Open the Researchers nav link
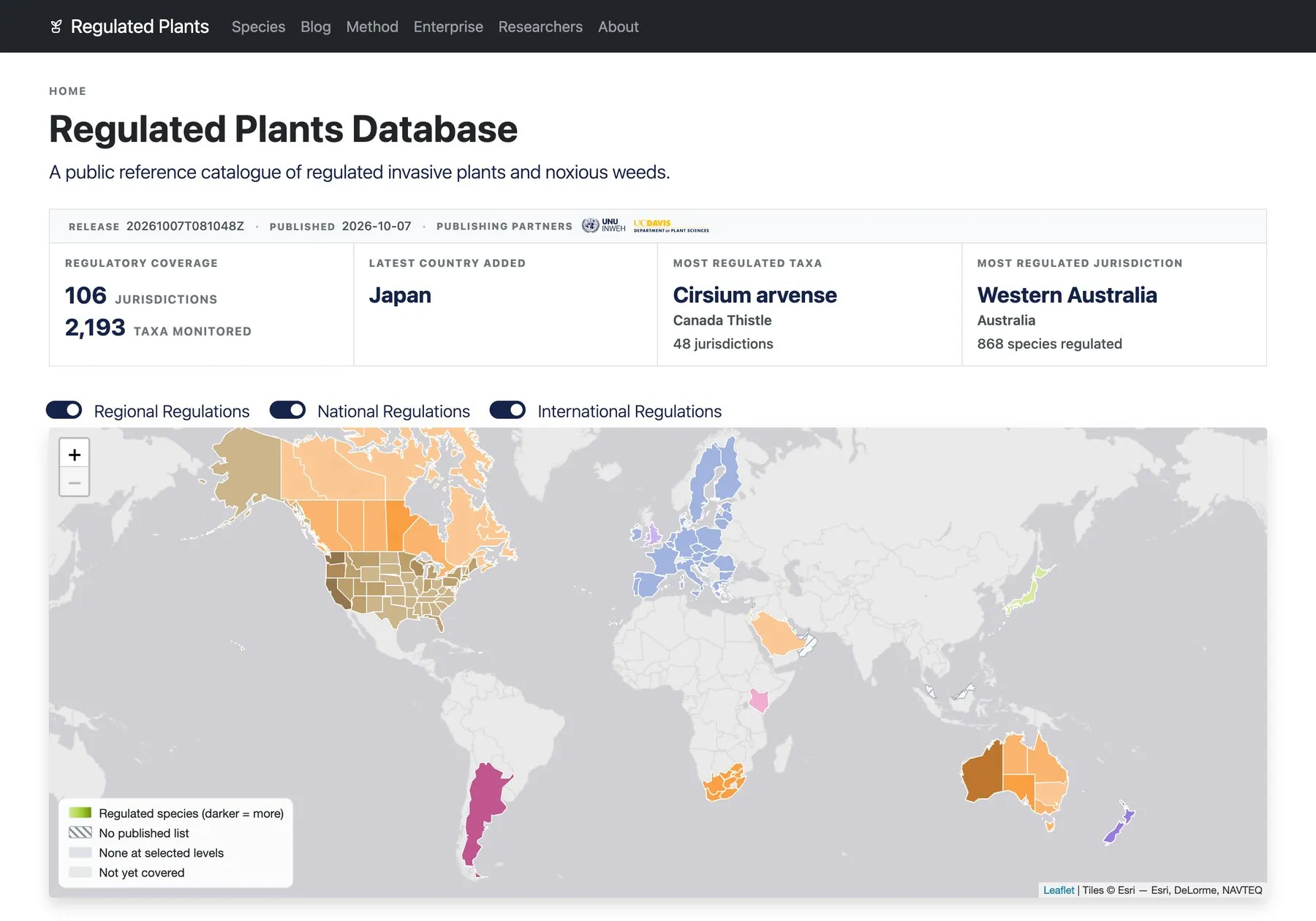The height and width of the screenshot is (921, 1316). [540, 27]
